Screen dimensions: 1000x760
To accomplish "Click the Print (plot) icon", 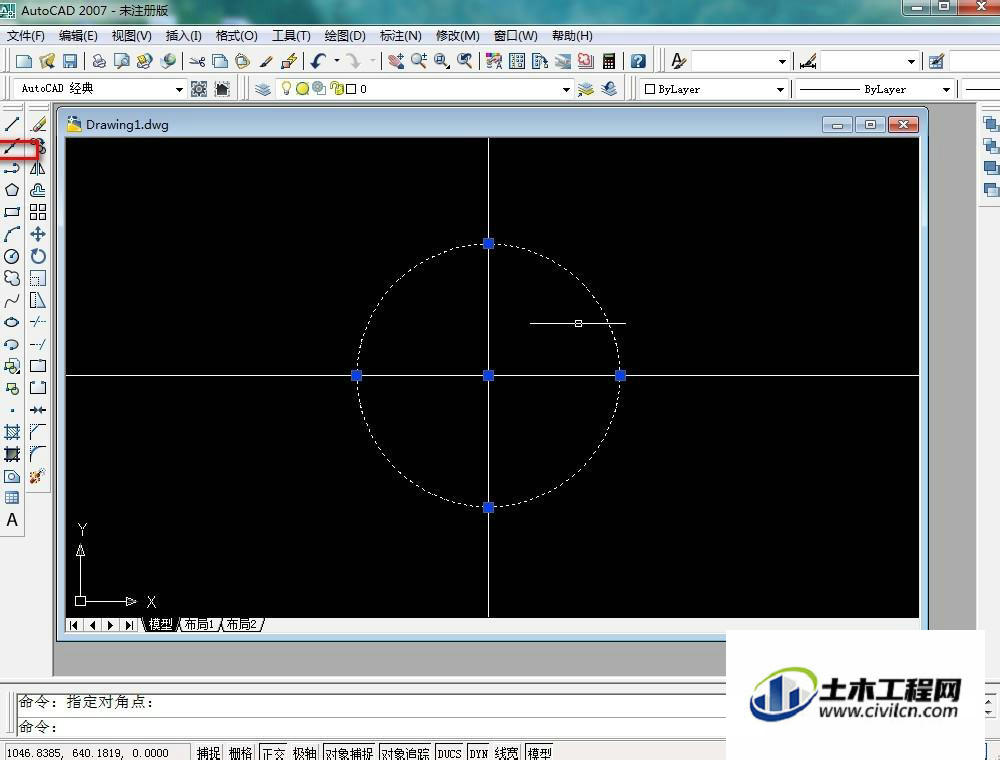I will point(99,61).
